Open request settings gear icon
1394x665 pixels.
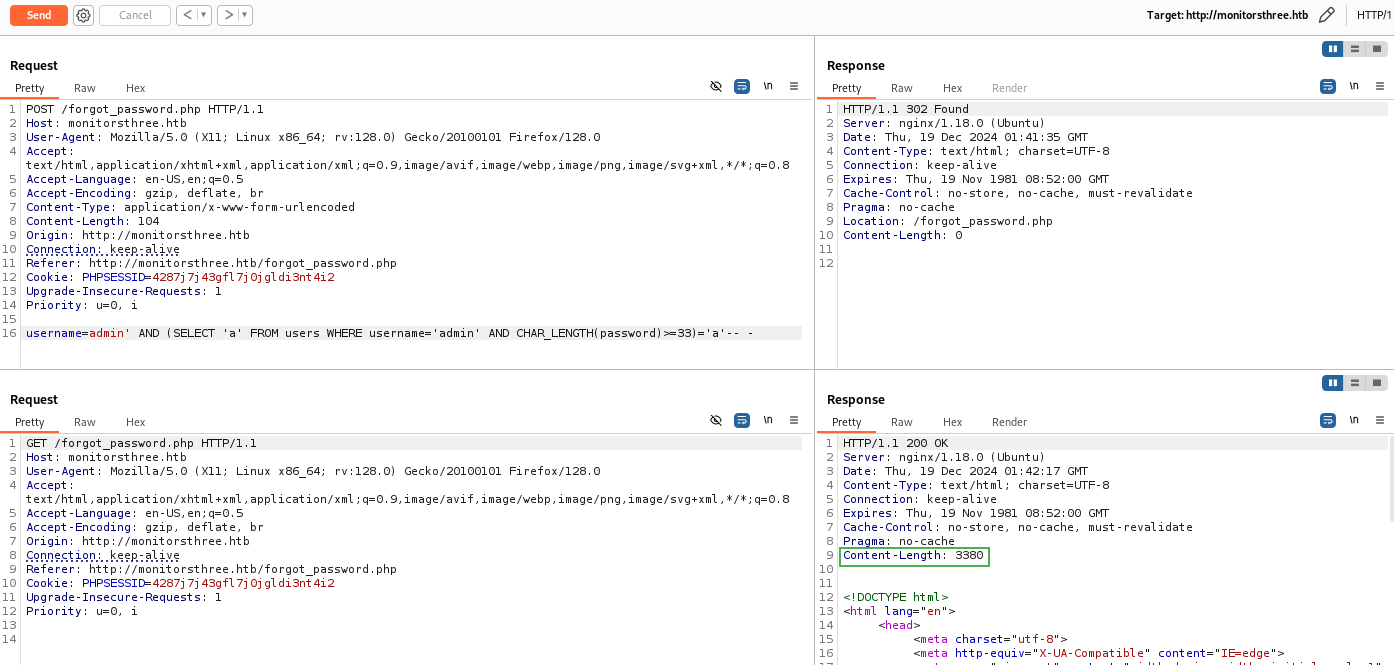pos(84,15)
